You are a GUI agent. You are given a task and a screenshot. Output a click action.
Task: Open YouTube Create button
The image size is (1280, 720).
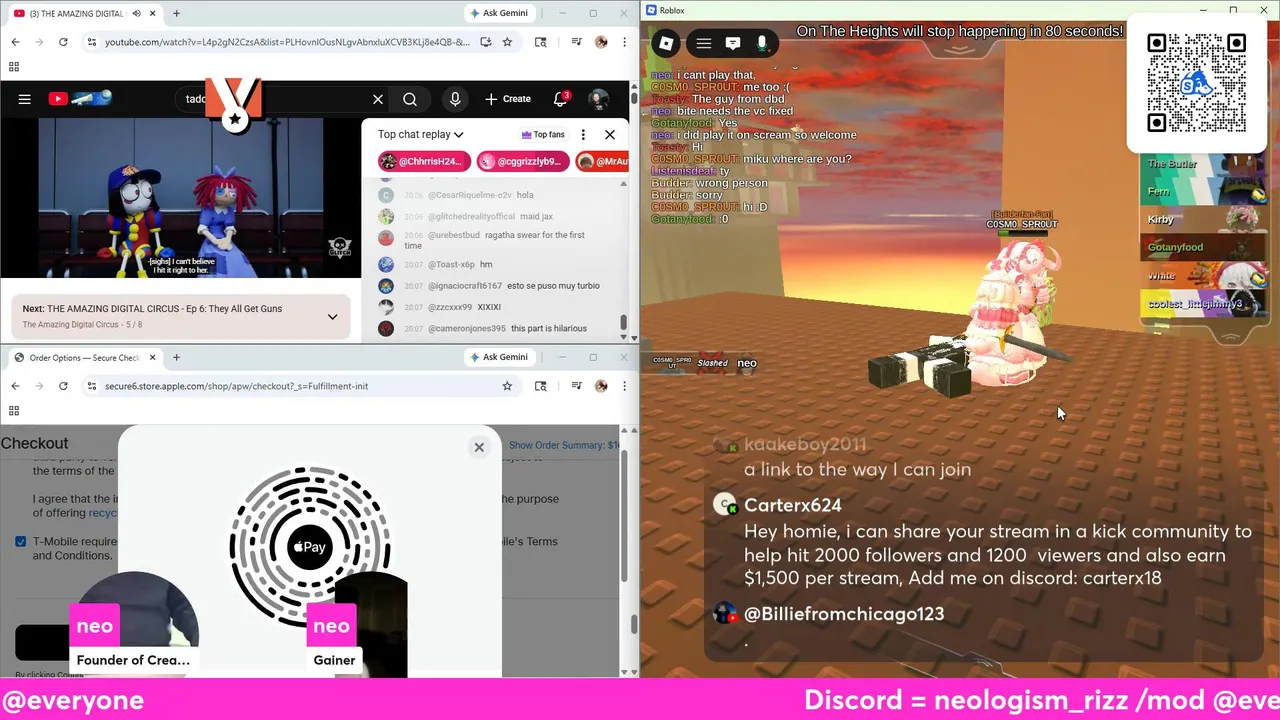click(x=508, y=99)
